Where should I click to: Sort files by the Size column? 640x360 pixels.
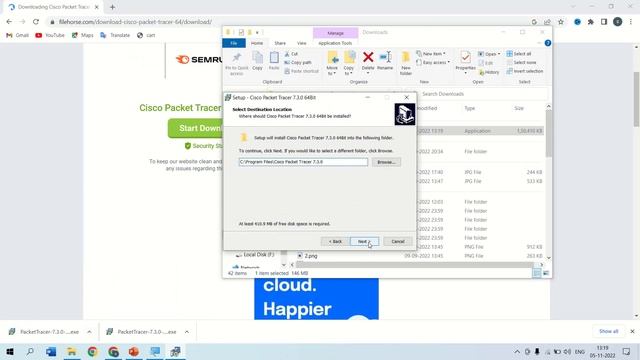point(519,108)
